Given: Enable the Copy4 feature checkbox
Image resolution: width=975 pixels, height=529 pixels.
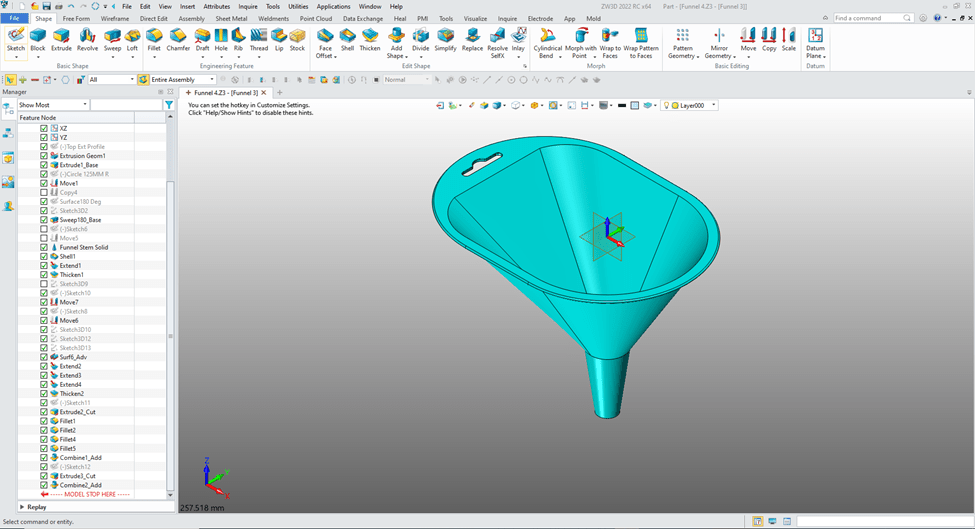Looking at the screenshot, I should click(44, 192).
